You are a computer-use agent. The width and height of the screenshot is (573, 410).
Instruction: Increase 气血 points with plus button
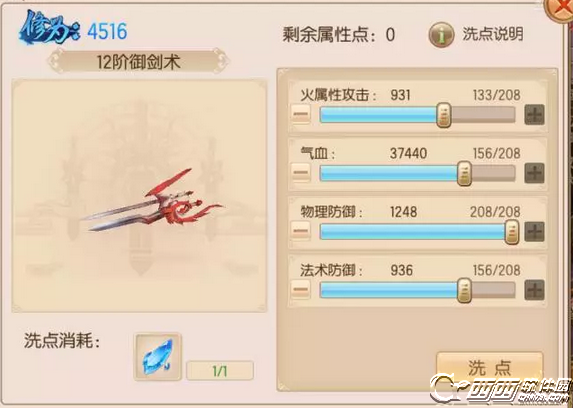(x=534, y=173)
